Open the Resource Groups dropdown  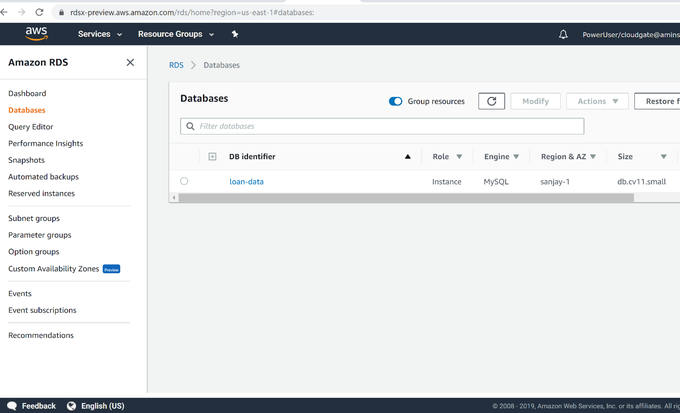tap(176, 34)
